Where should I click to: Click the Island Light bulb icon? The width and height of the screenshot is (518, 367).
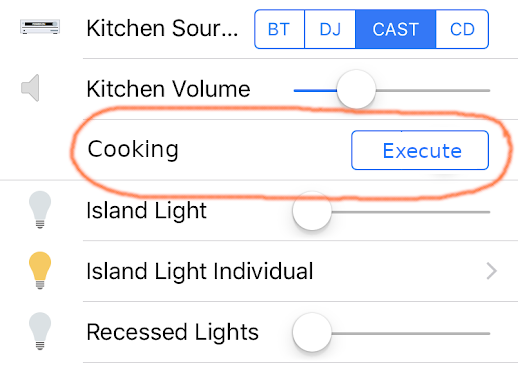pos(40,210)
